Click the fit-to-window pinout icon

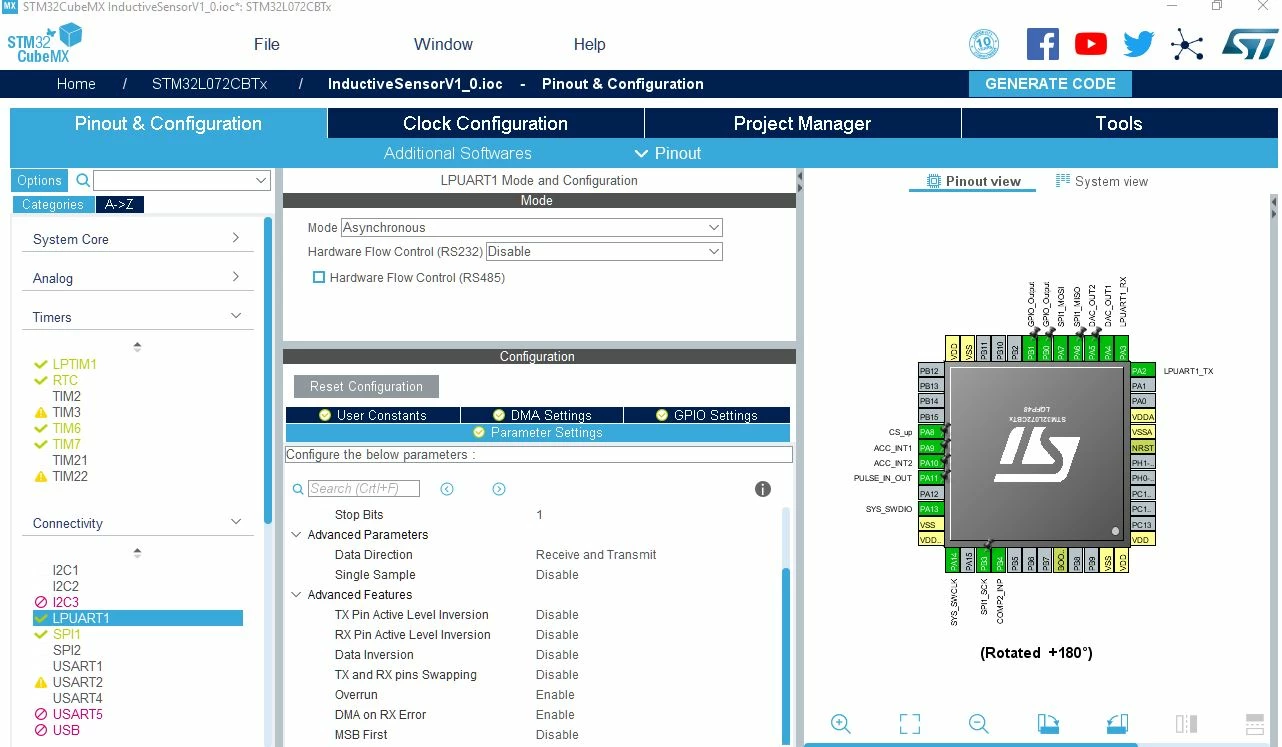pos(909,724)
